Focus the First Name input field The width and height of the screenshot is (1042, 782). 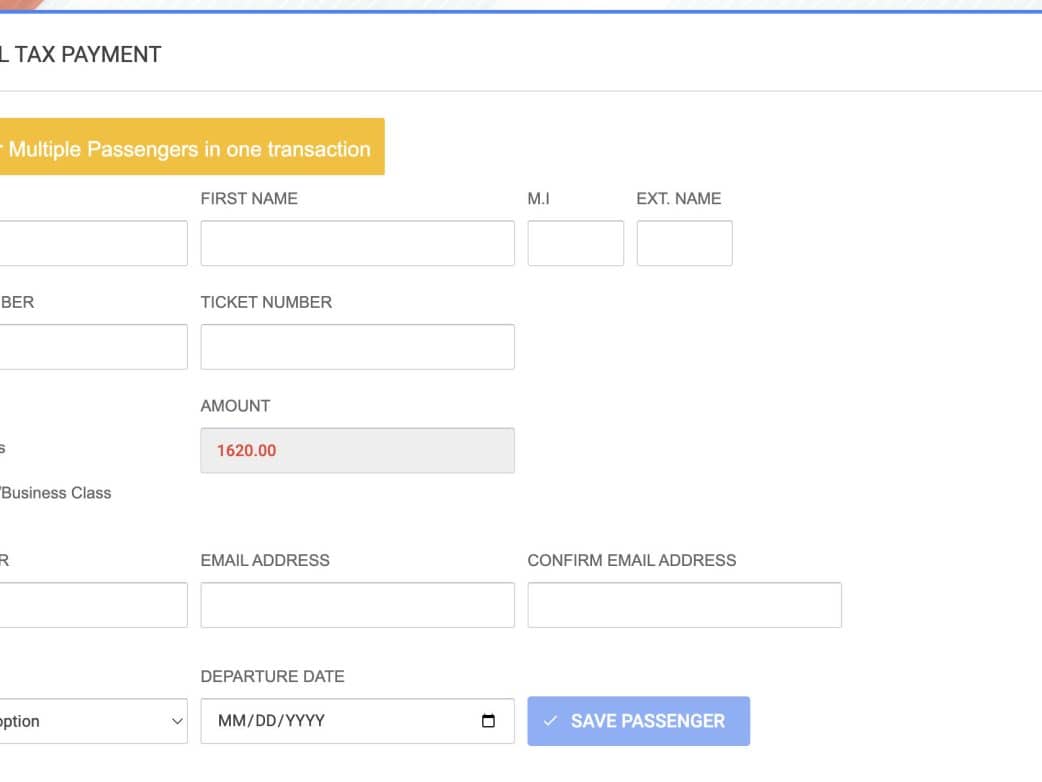click(357, 243)
